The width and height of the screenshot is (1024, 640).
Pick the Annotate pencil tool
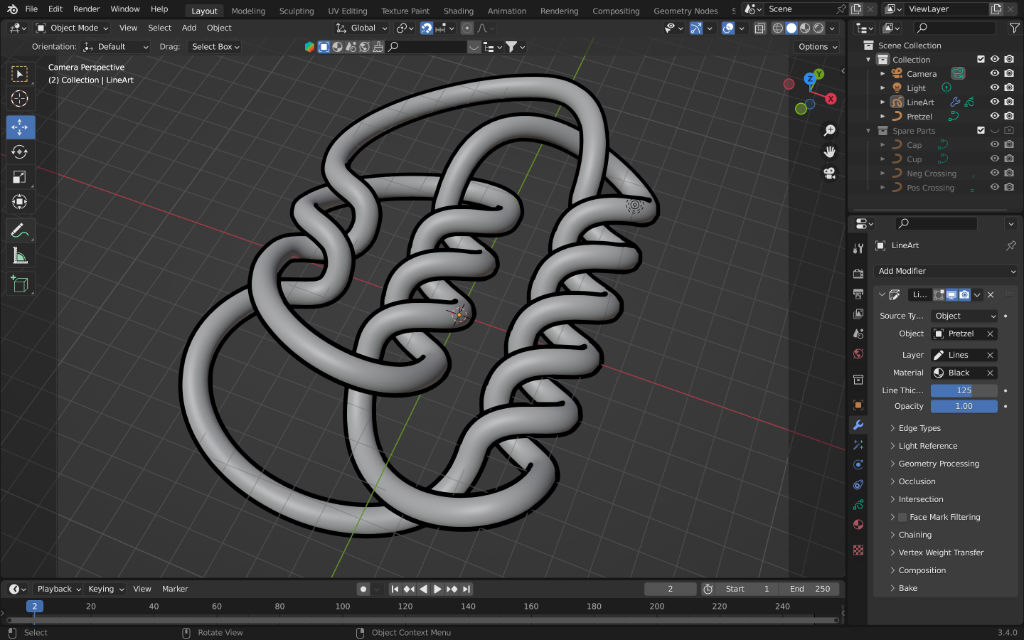point(20,230)
